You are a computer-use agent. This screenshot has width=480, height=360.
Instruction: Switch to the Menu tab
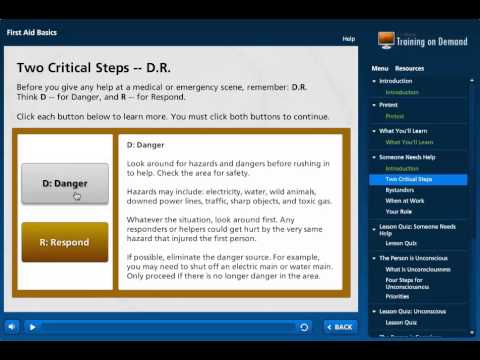tap(380, 68)
